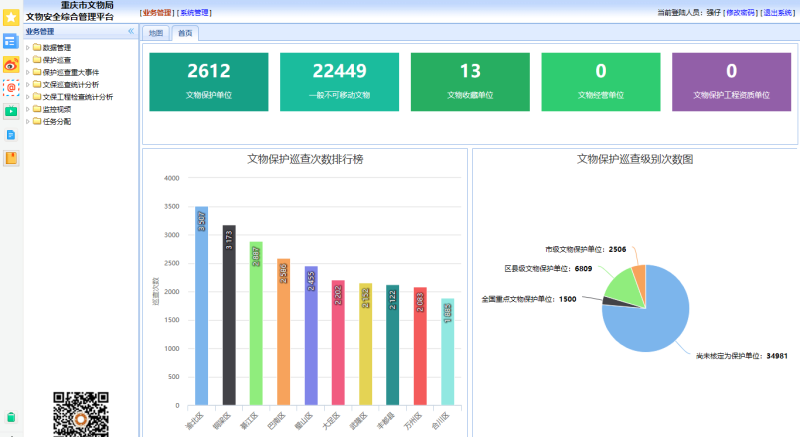Click the 退出系统 logout link
Screen dimensions: 800x437
[x=780, y=12]
